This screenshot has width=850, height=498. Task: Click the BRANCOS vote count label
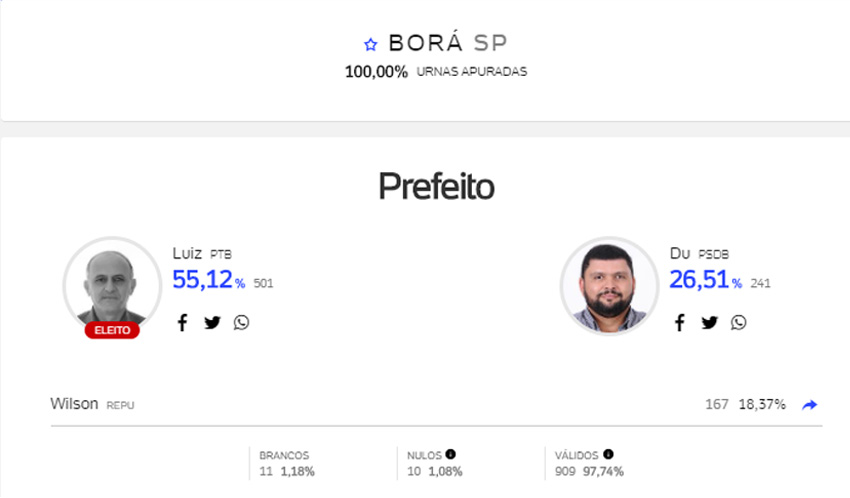click(x=284, y=454)
